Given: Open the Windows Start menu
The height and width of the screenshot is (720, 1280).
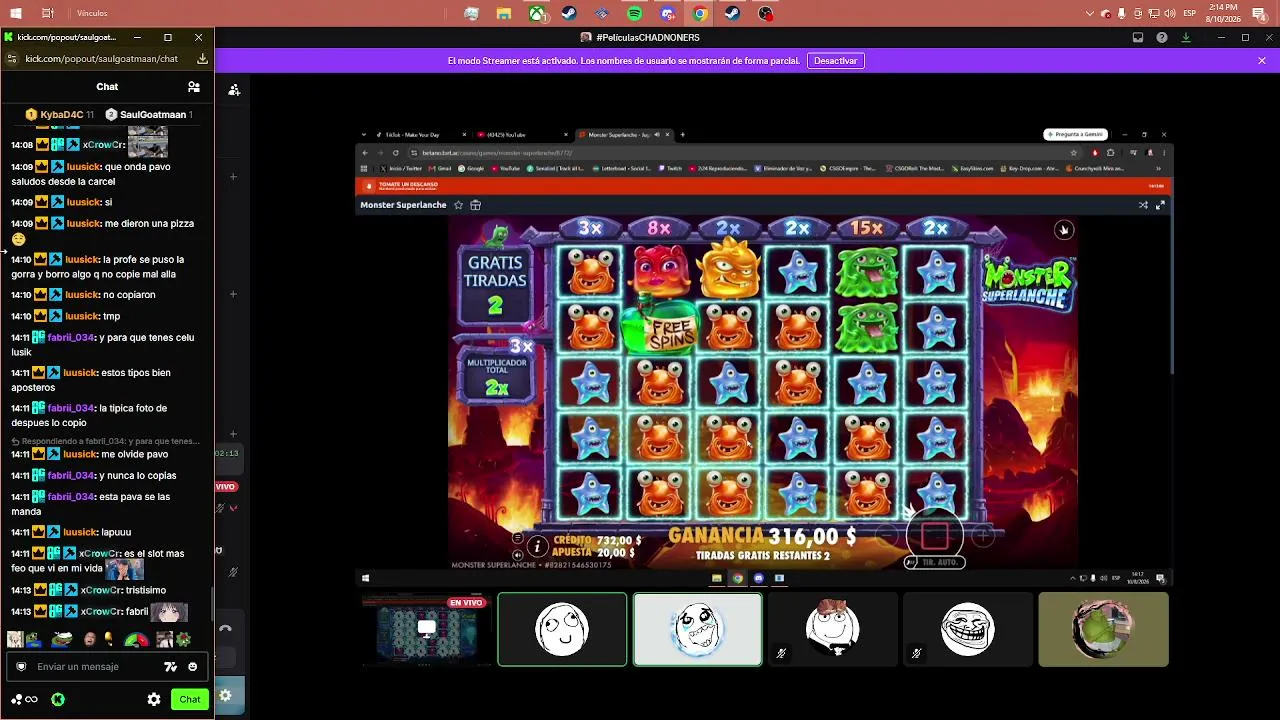Looking at the screenshot, I should tap(16, 14).
